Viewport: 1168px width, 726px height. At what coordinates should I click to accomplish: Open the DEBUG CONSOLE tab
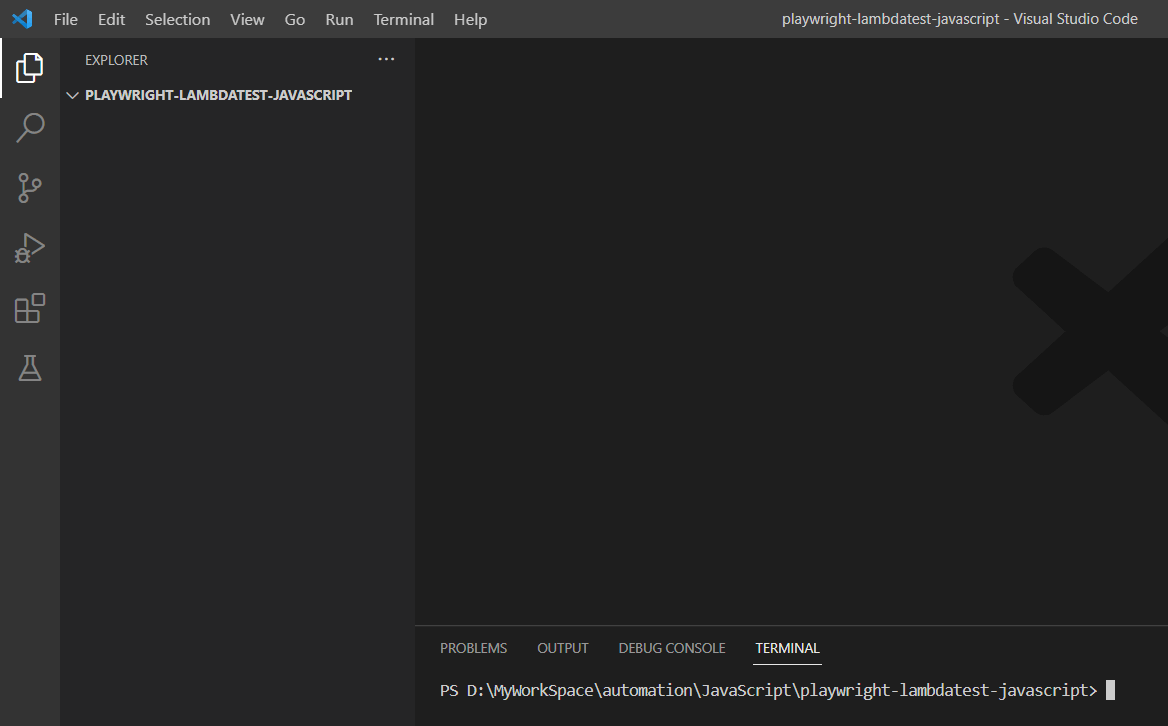pos(671,648)
